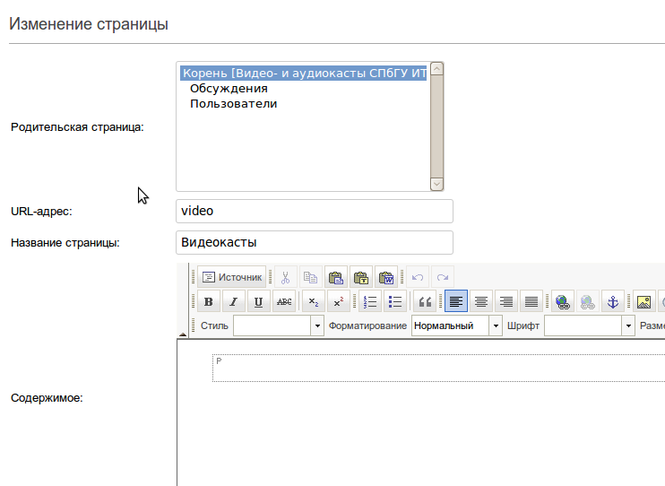Toggle italic text formatting
Screen dimensions: 665x486
point(233,301)
